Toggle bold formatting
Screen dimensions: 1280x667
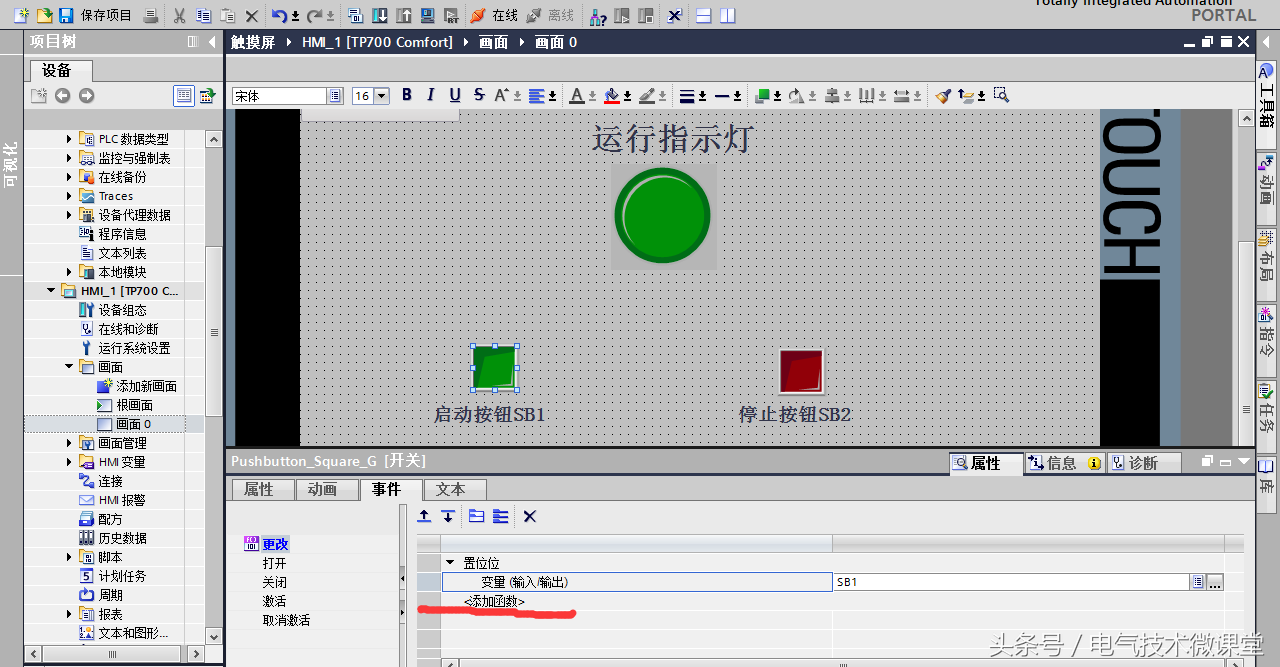point(407,95)
